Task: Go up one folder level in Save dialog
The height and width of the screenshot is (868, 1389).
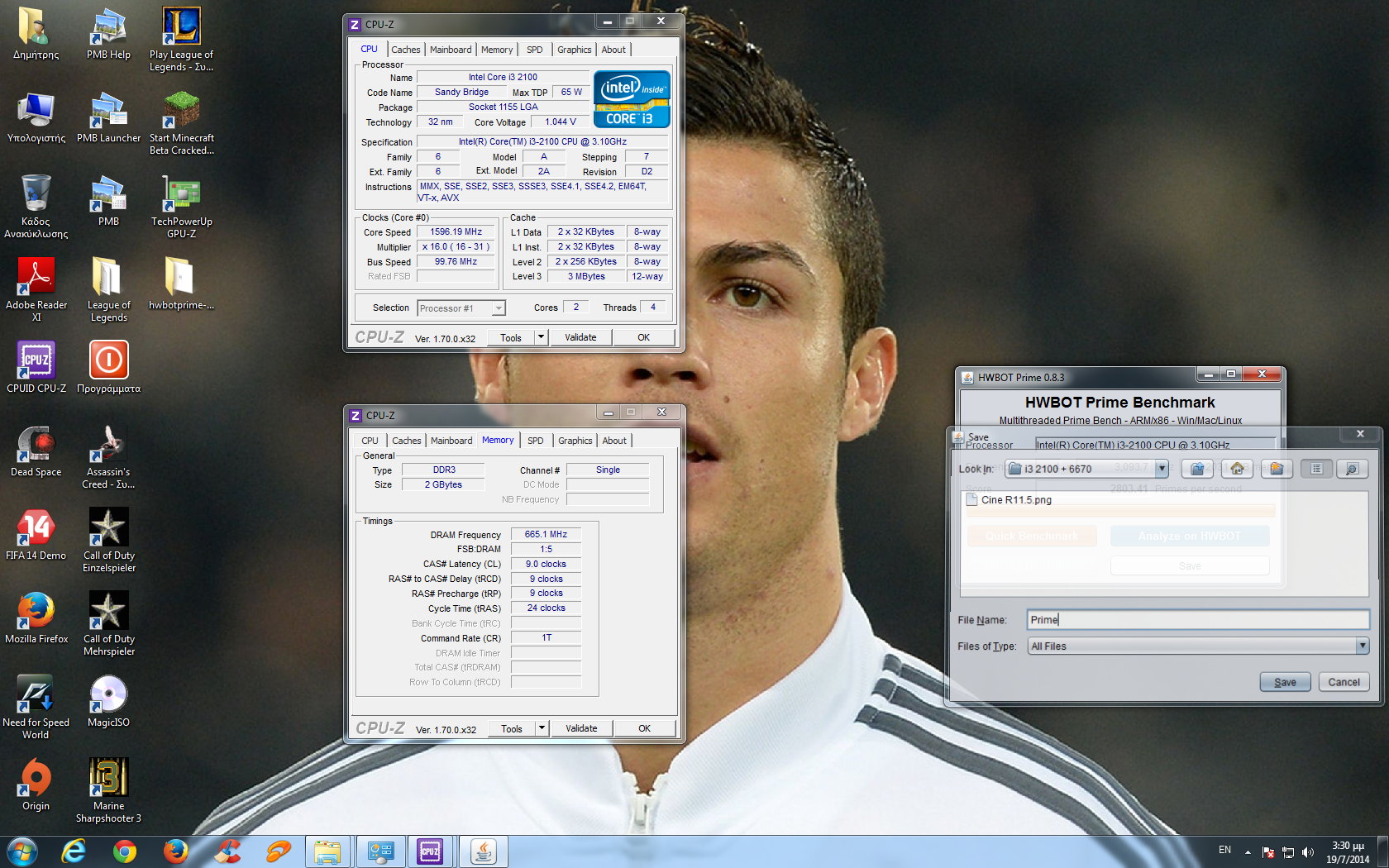Action: [x=1196, y=469]
